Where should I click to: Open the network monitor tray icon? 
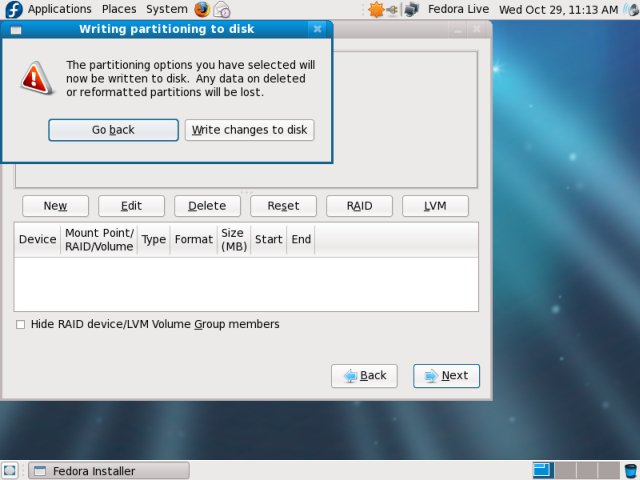411,9
